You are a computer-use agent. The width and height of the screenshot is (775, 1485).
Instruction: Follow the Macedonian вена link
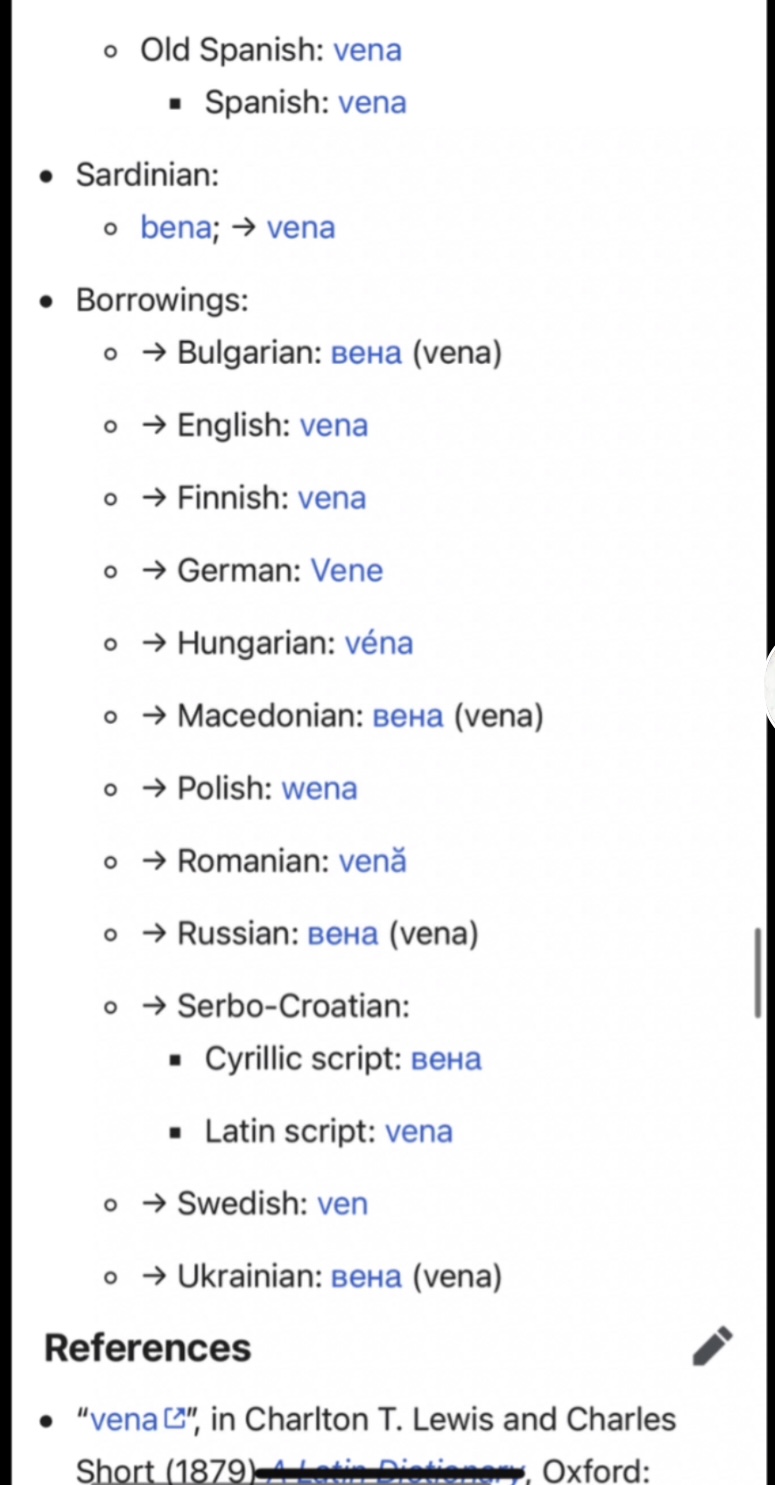click(x=407, y=716)
